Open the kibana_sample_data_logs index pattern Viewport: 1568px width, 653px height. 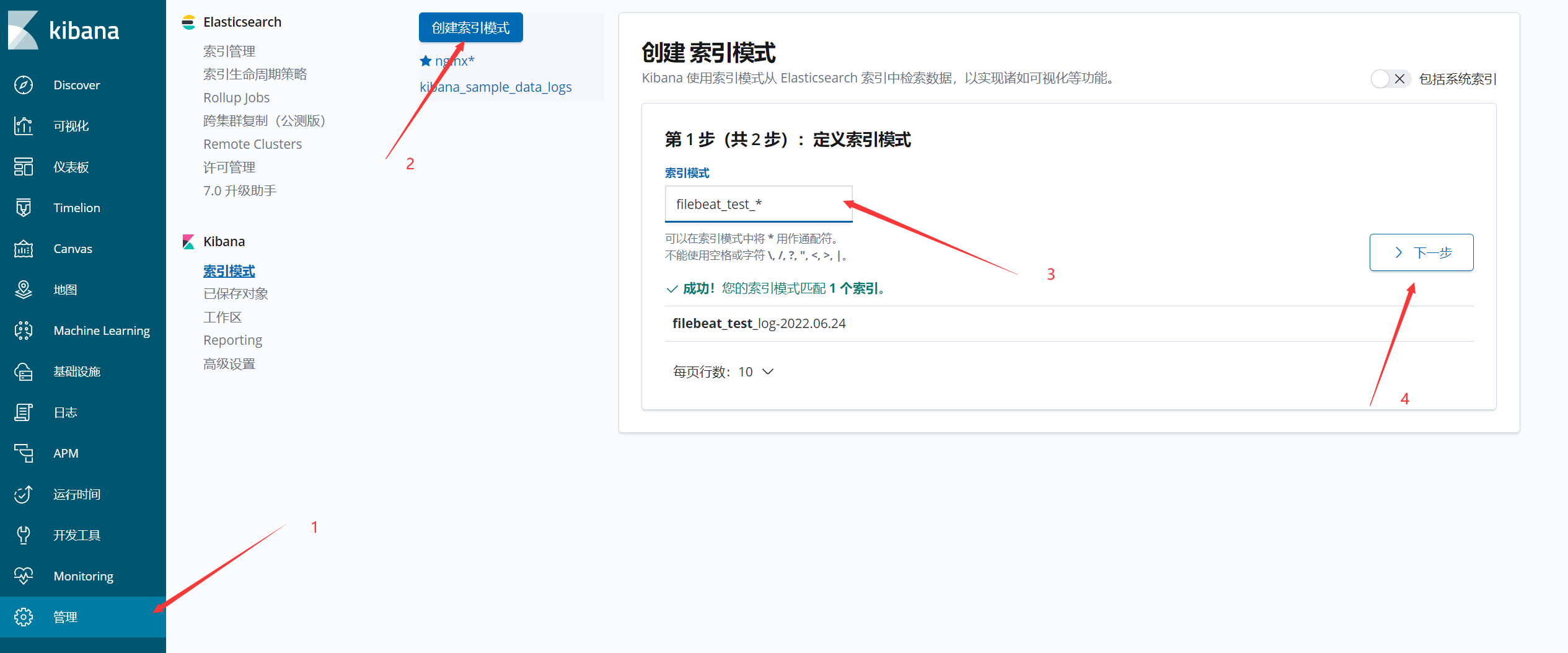coord(496,87)
